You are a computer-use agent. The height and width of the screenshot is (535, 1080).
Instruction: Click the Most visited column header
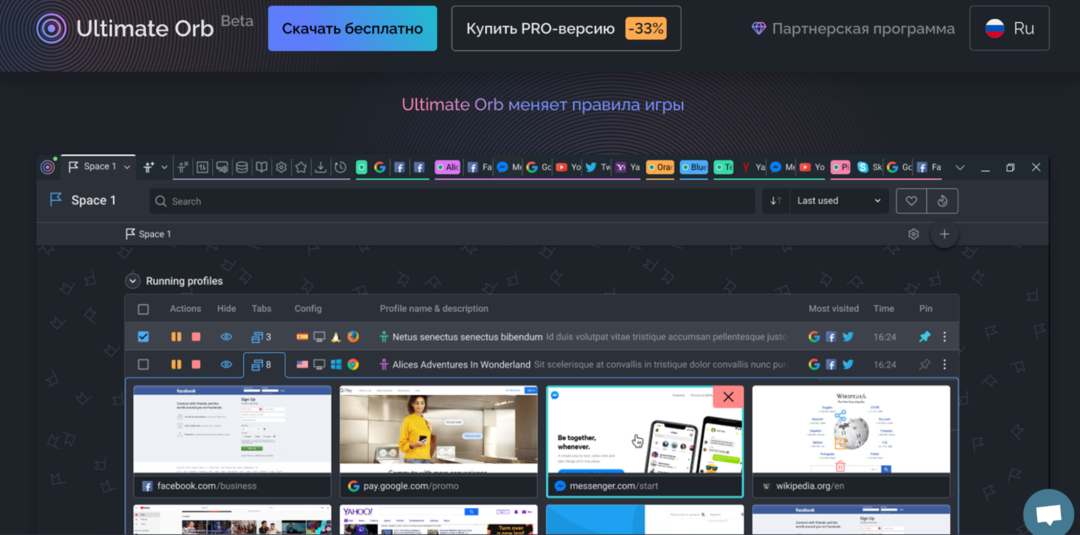pos(833,309)
